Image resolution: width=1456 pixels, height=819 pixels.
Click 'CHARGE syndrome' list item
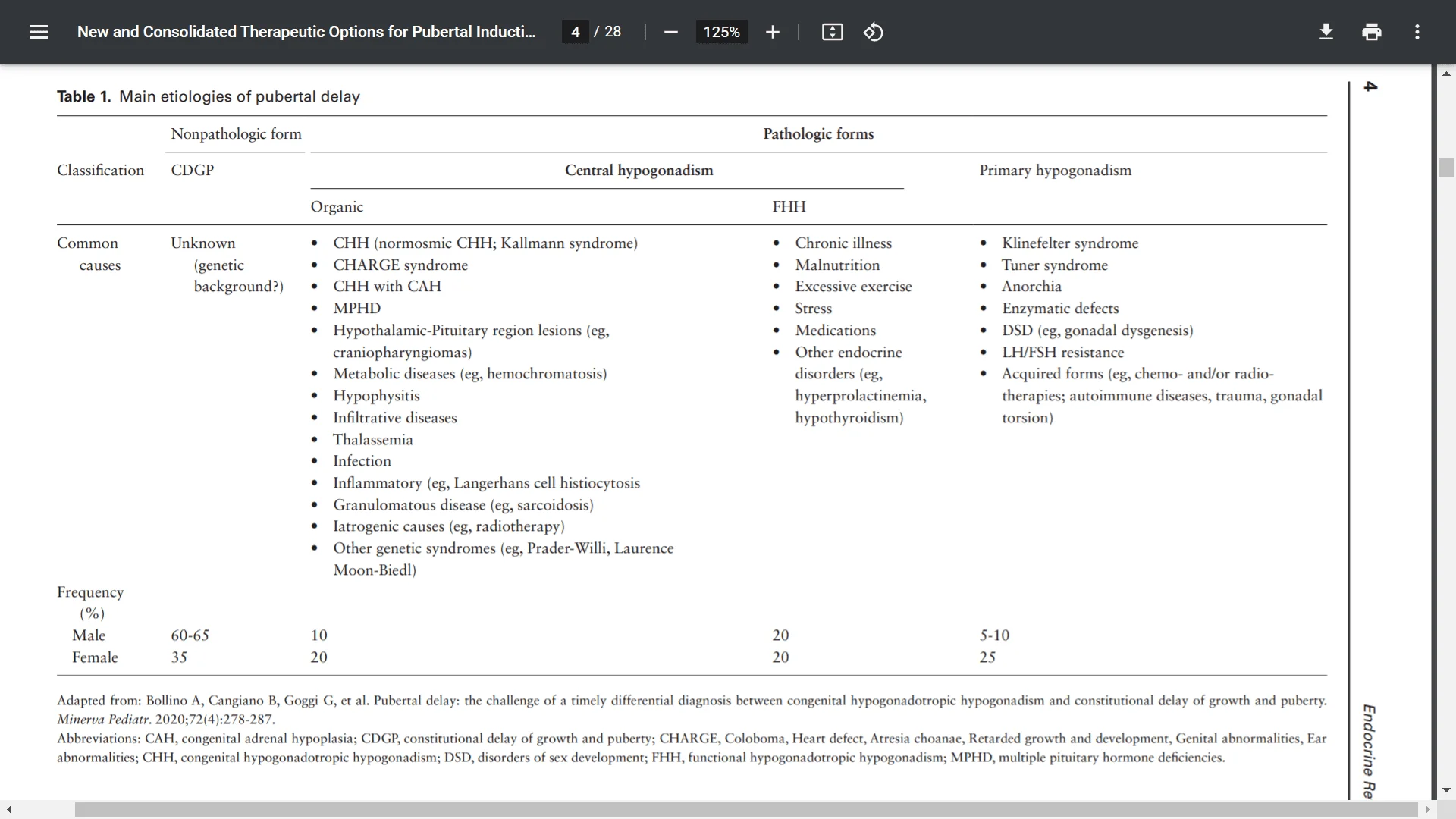(x=400, y=265)
